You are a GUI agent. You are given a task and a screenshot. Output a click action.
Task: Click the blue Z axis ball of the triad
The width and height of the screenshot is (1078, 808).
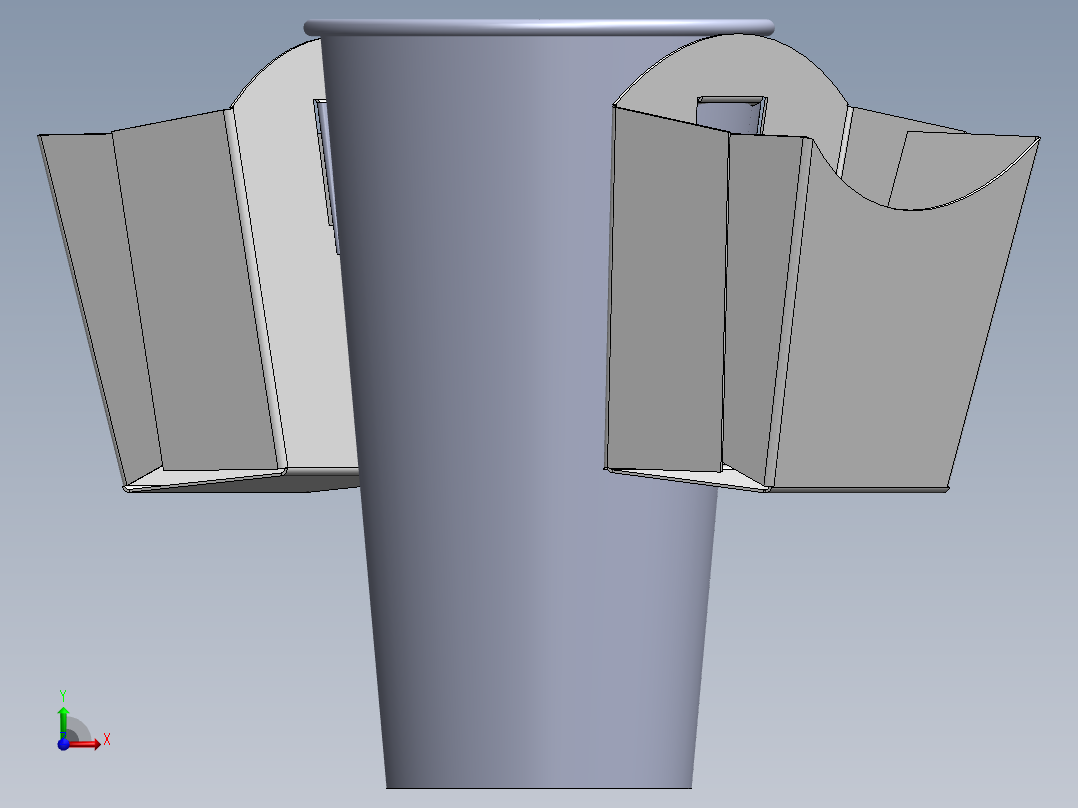click(63, 744)
